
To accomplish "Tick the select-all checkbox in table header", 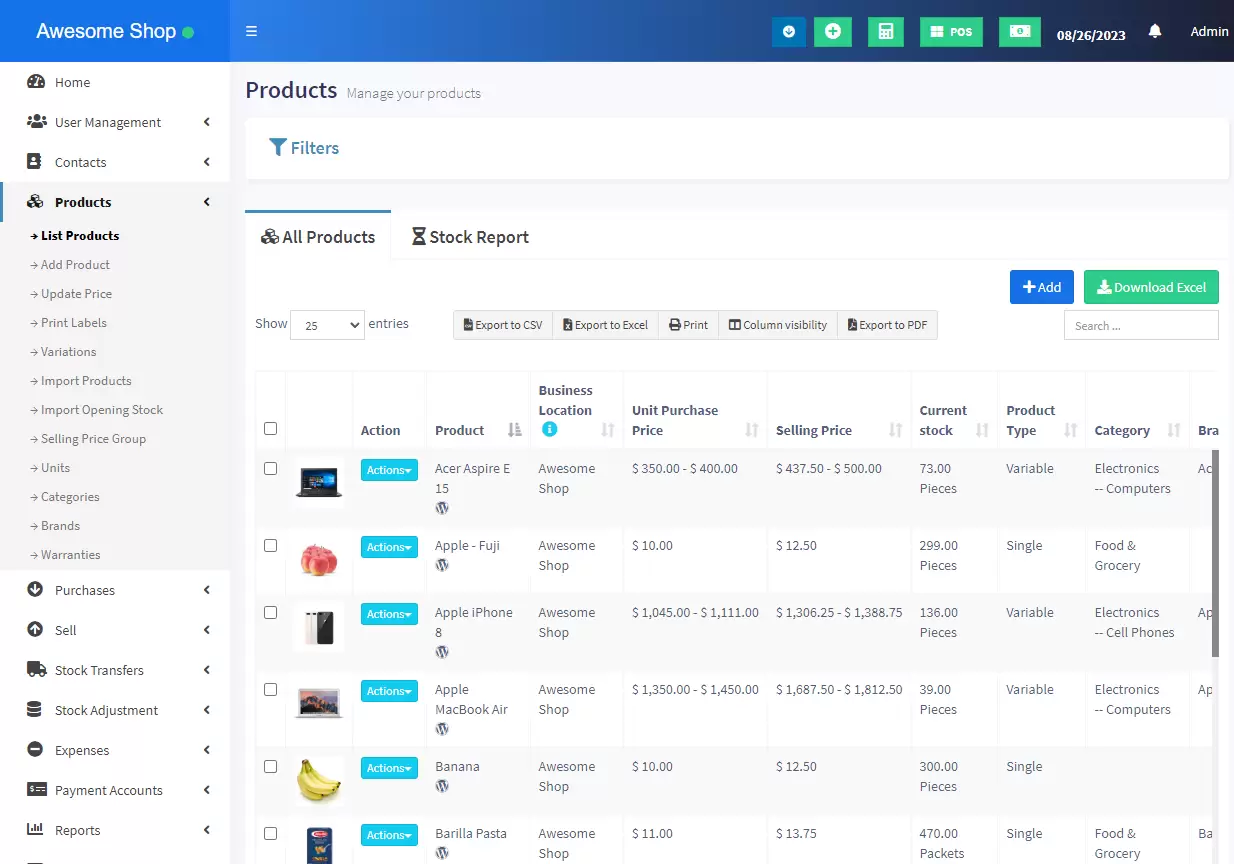I will point(270,428).
